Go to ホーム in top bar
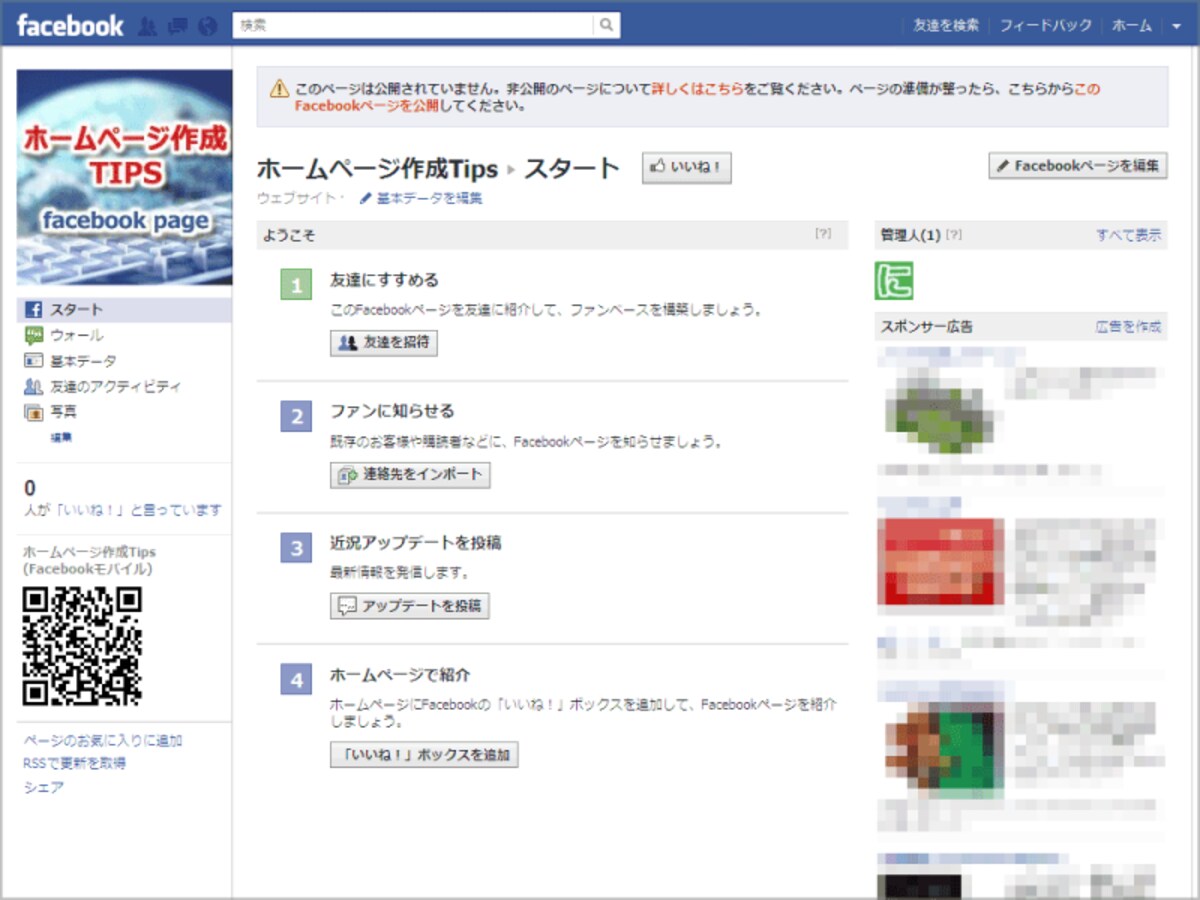This screenshot has width=1200, height=900. click(x=1132, y=26)
